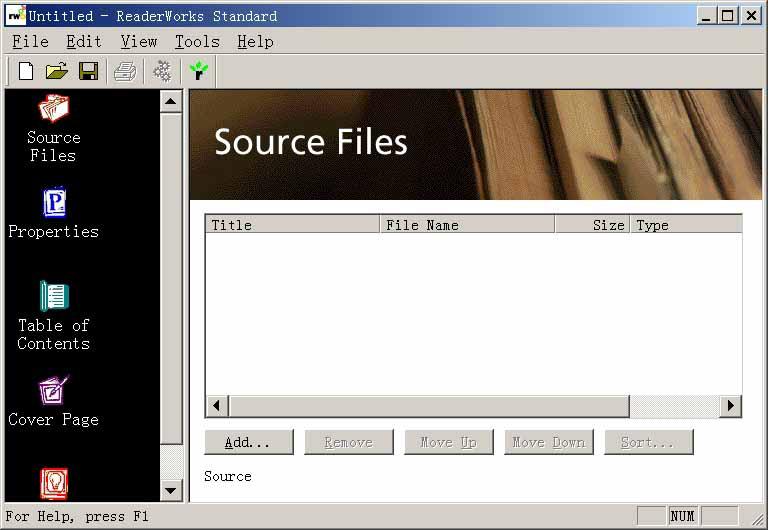768x530 pixels.
Task: Sort the list by the Title column header
Action: (x=292, y=225)
